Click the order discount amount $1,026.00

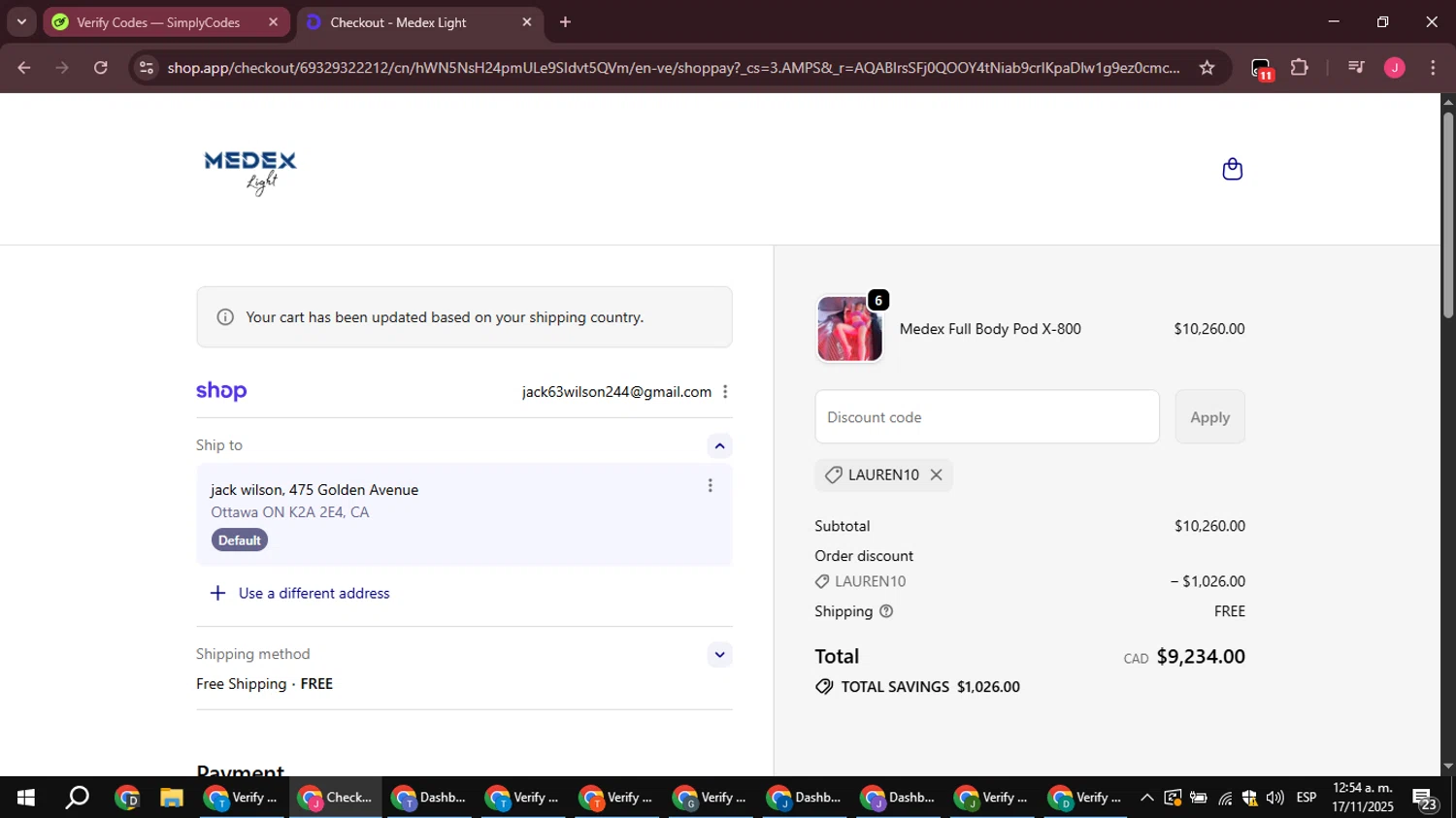tap(1208, 581)
